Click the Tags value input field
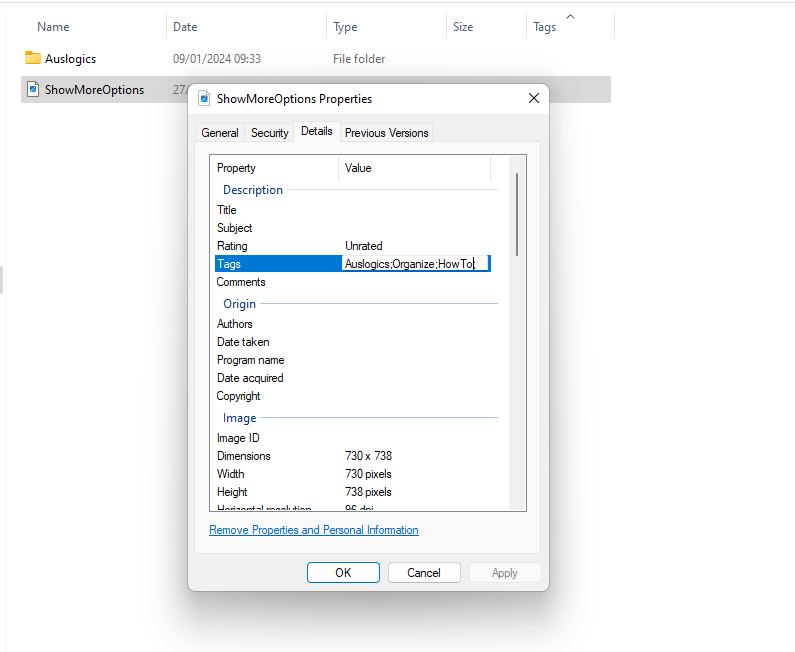 click(x=415, y=264)
